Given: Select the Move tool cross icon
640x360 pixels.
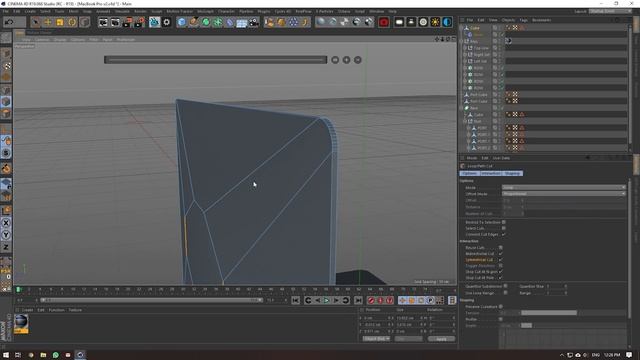Looking at the screenshot, I should pos(48,22).
